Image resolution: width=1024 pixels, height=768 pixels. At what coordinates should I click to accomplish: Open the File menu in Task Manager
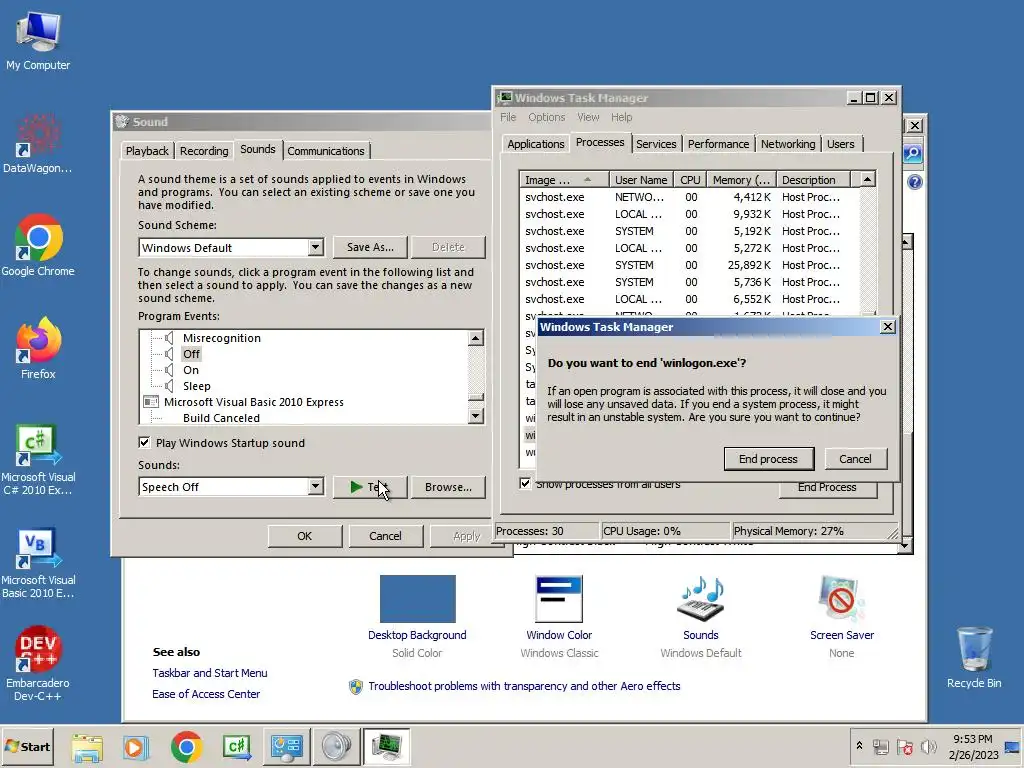pos(508,117)
